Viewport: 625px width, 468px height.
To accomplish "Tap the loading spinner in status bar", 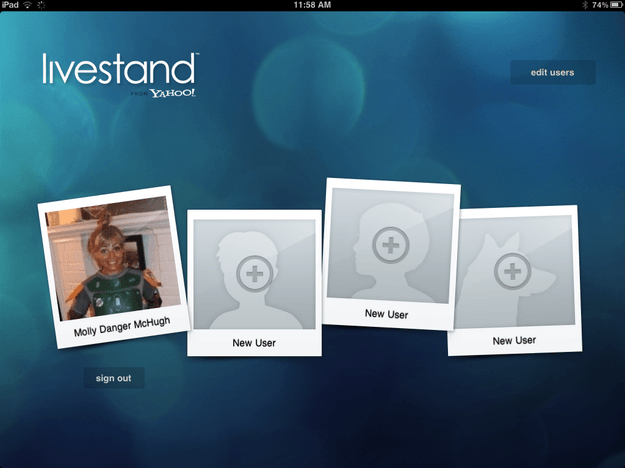I will [x=41, y=5].
